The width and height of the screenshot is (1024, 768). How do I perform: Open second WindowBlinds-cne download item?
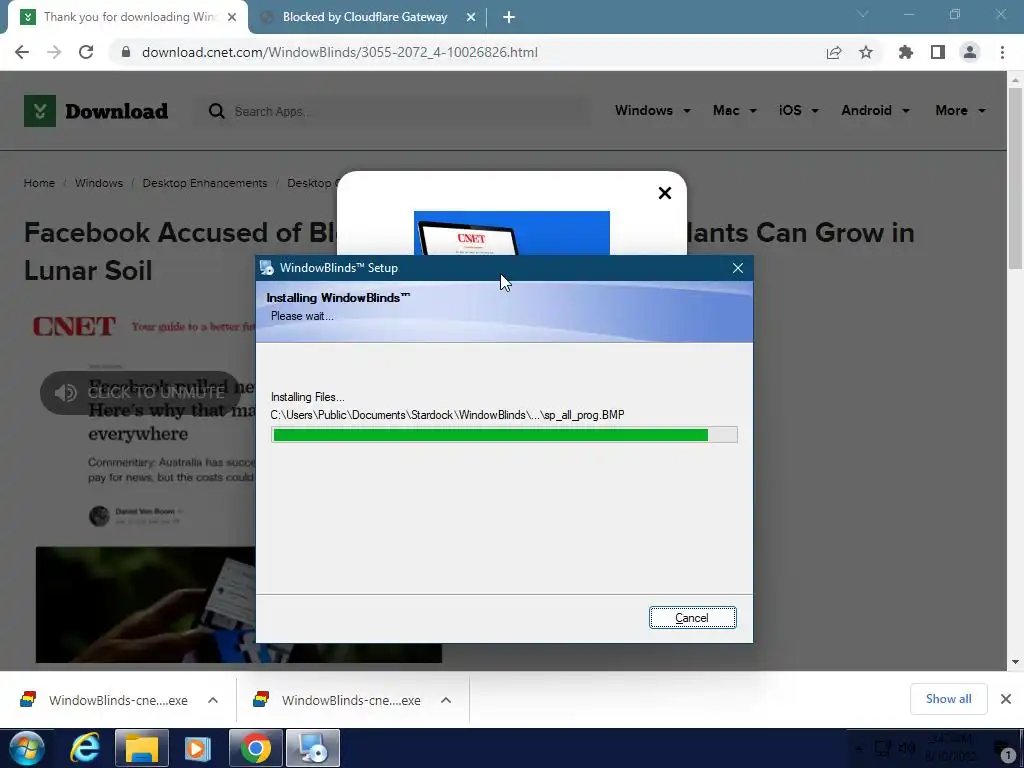[338, 700]
